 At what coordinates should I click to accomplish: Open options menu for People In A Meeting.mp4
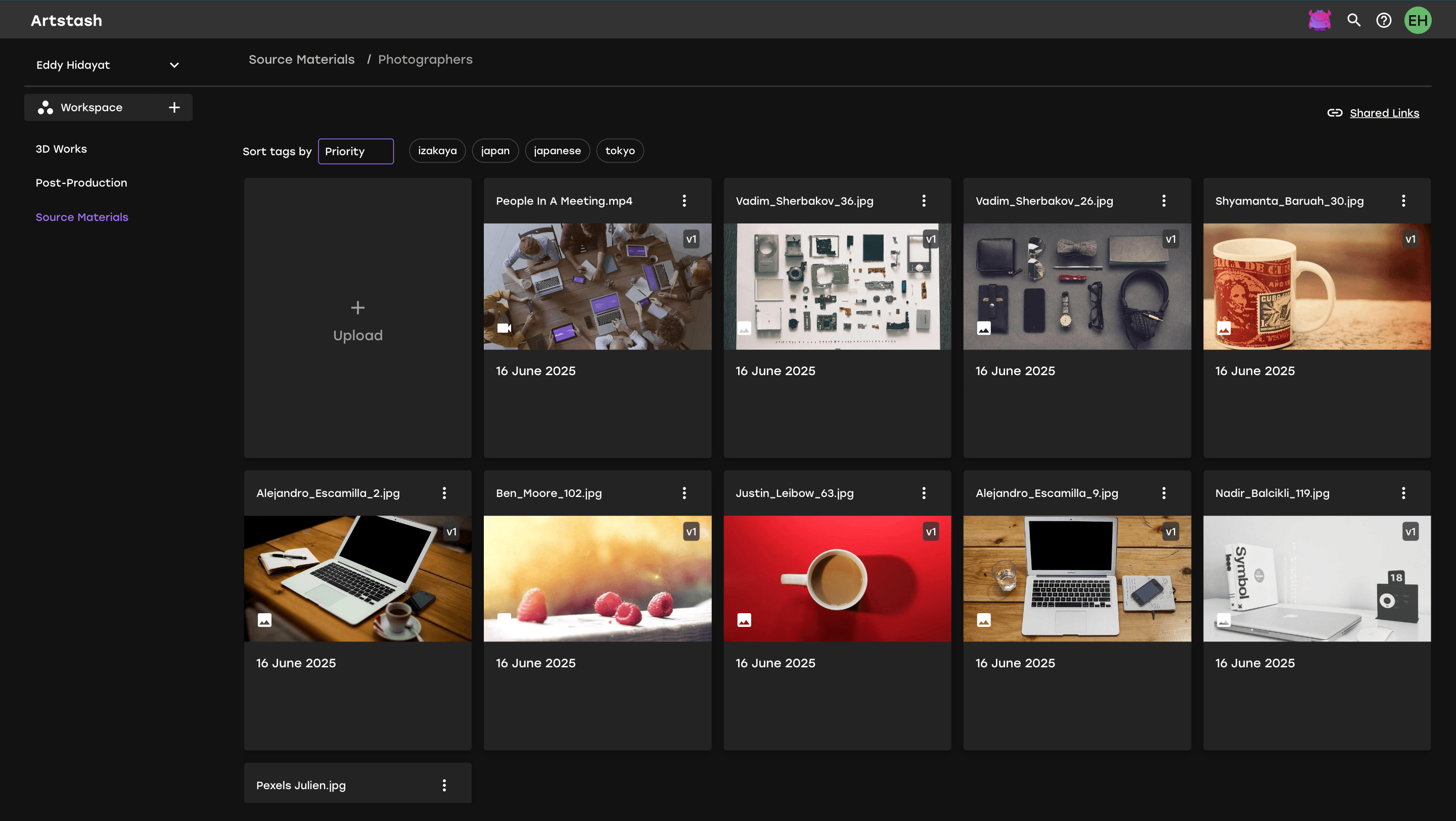pos(684,201)
